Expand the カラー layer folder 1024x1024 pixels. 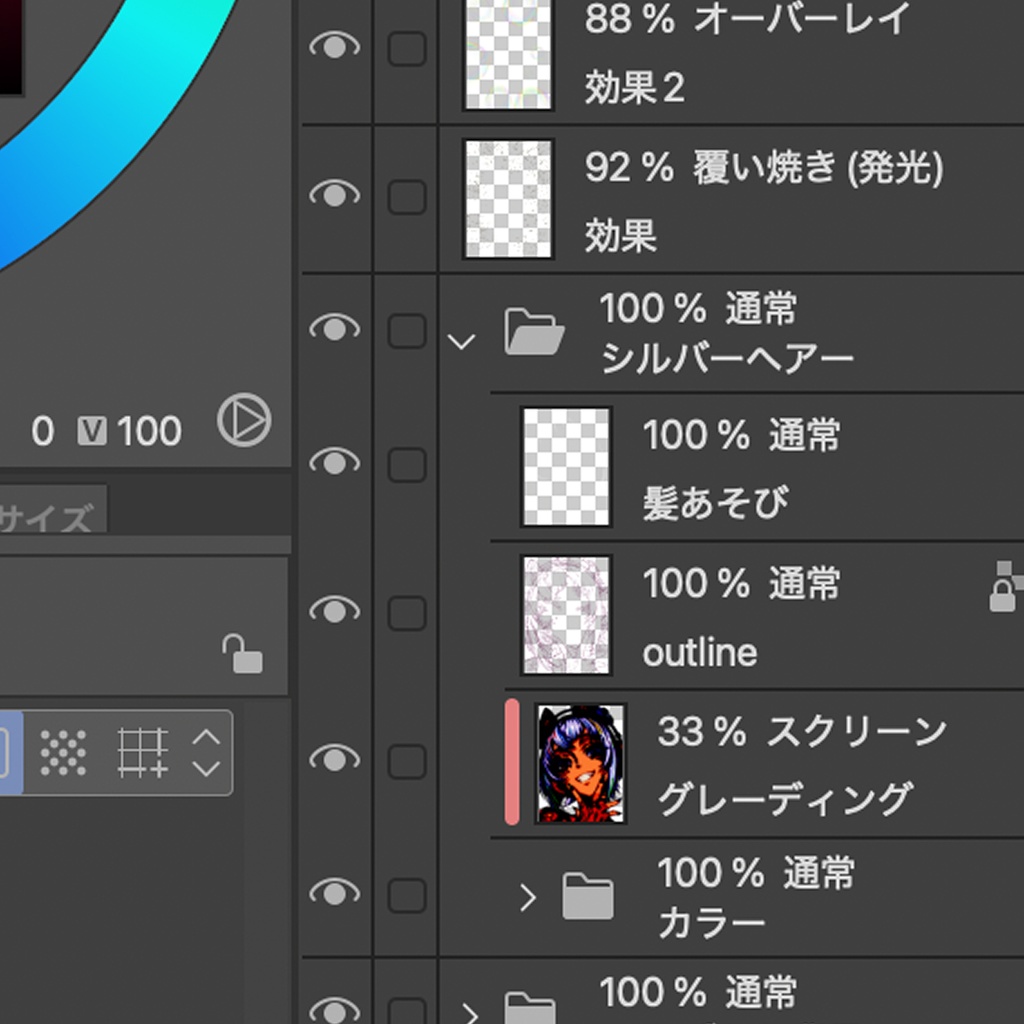pyautogui.click(x=528, y=897)
